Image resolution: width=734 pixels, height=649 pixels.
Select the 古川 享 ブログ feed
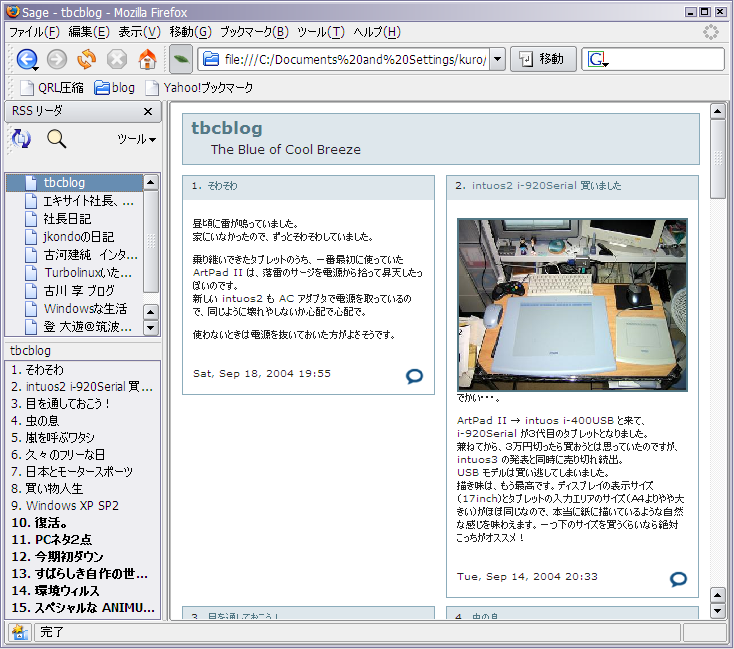point(74,291)
